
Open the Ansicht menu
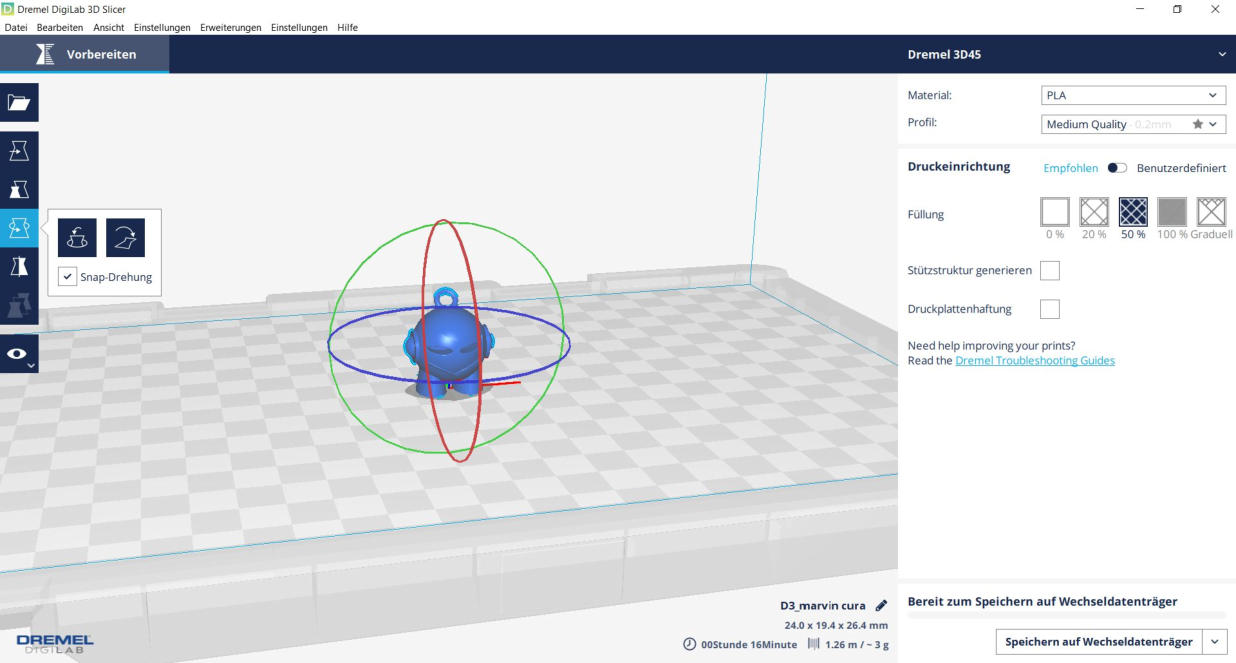tap(109, 27)
